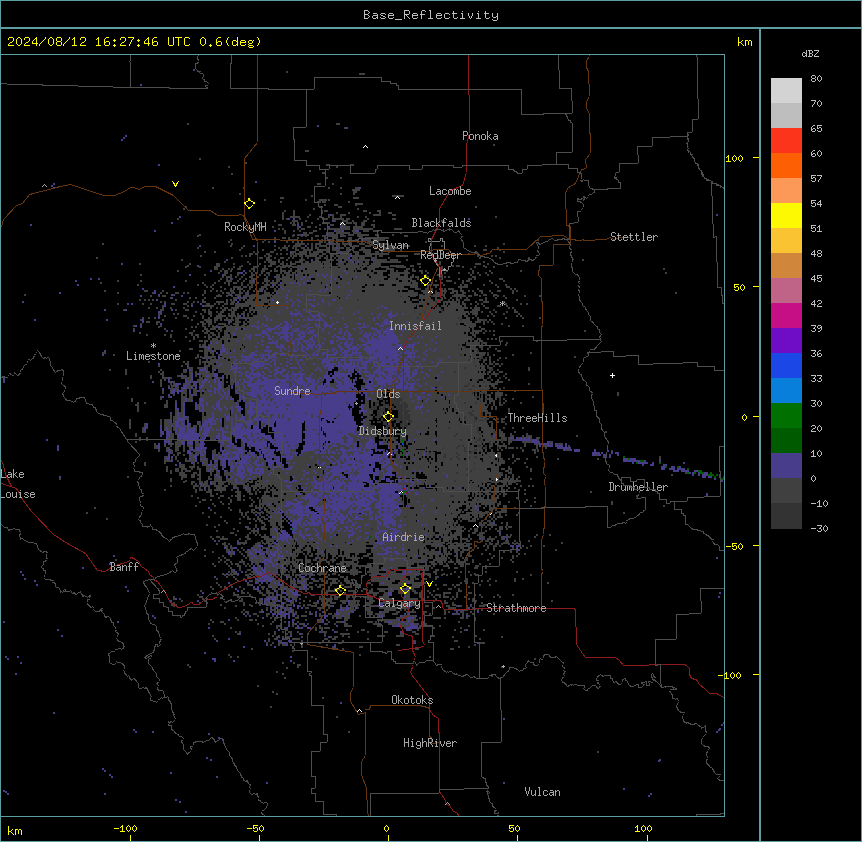862x842 pixels.
Task: Select the yellow diamond marker above Calgary label
Action: tap(405, 589)
